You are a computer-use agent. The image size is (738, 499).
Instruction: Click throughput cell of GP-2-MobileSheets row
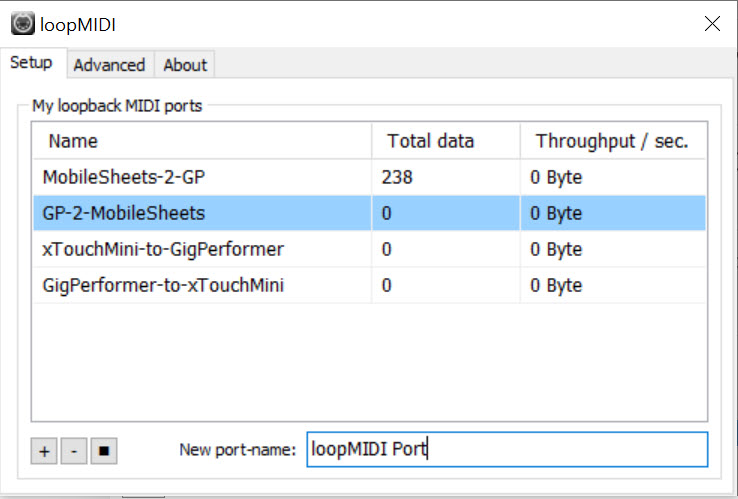click(613, 213)
